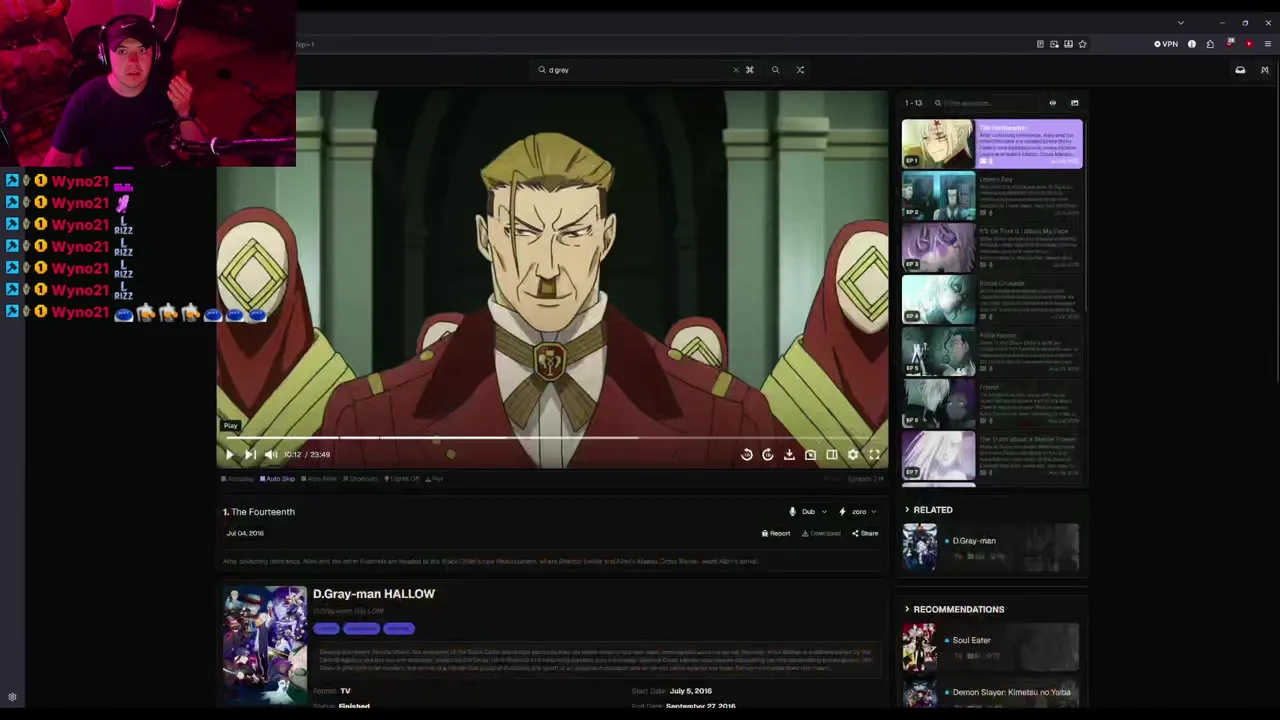Toggle Autoplay option
The height and width of the screenshot is (720, 1280).
click(238, 479)
